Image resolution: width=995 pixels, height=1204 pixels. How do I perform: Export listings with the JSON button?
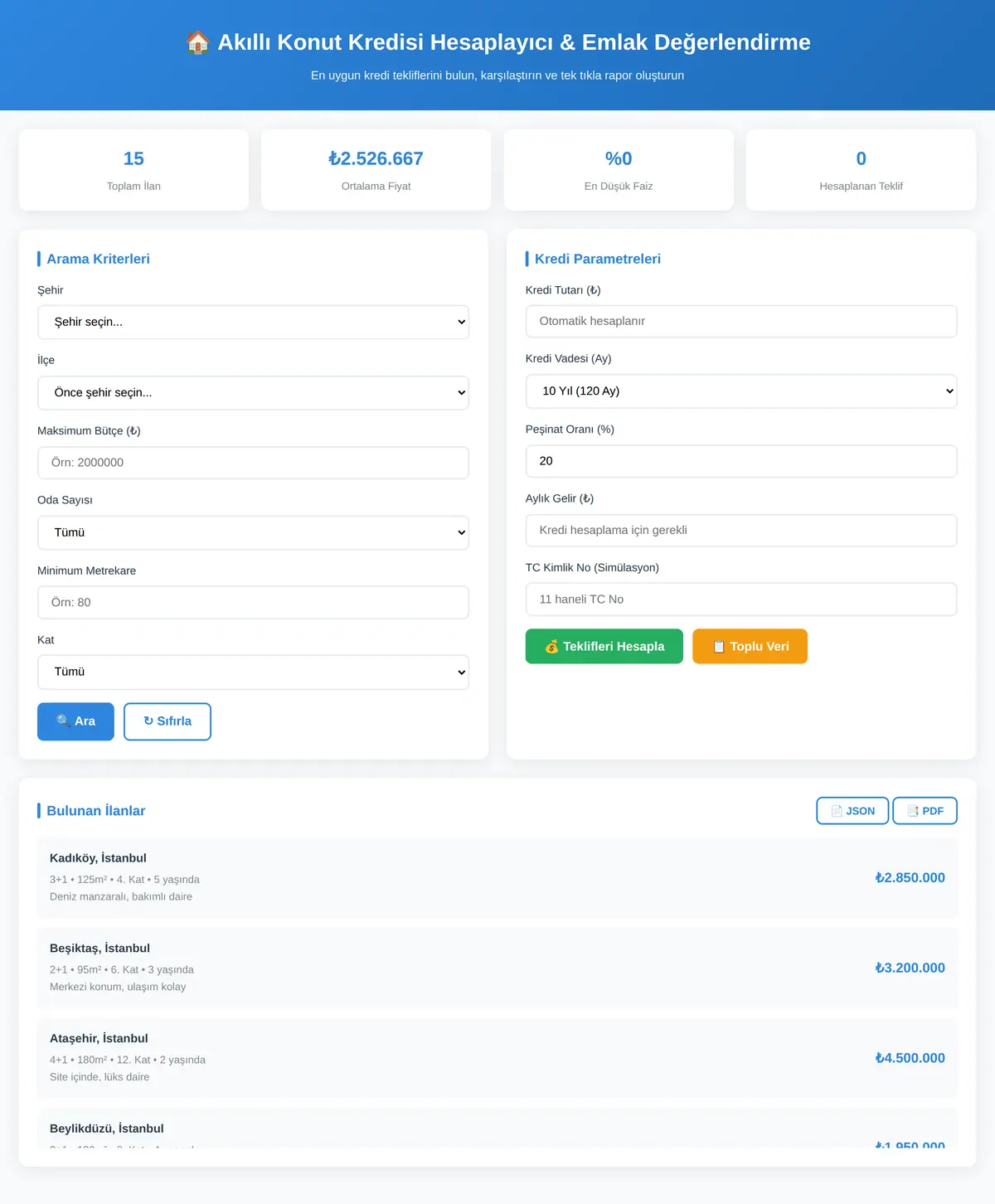tap(852, 811)
